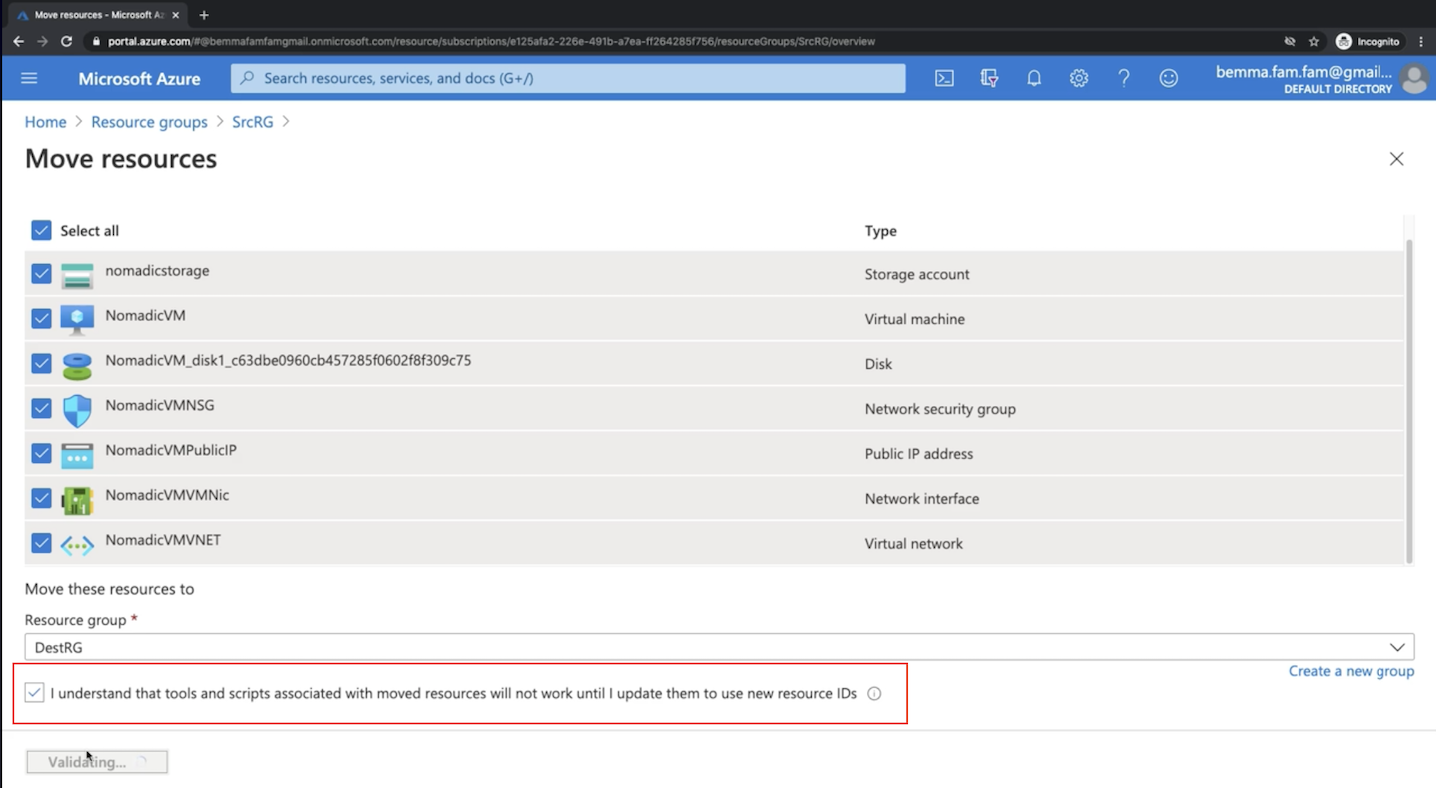Uncheck the nomadicstorage resource checkbox

41,274
